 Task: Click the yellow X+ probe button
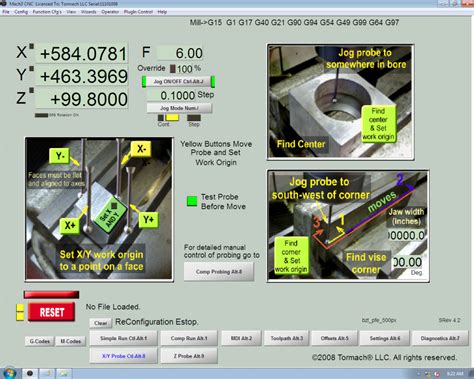[x=70, y=226]
